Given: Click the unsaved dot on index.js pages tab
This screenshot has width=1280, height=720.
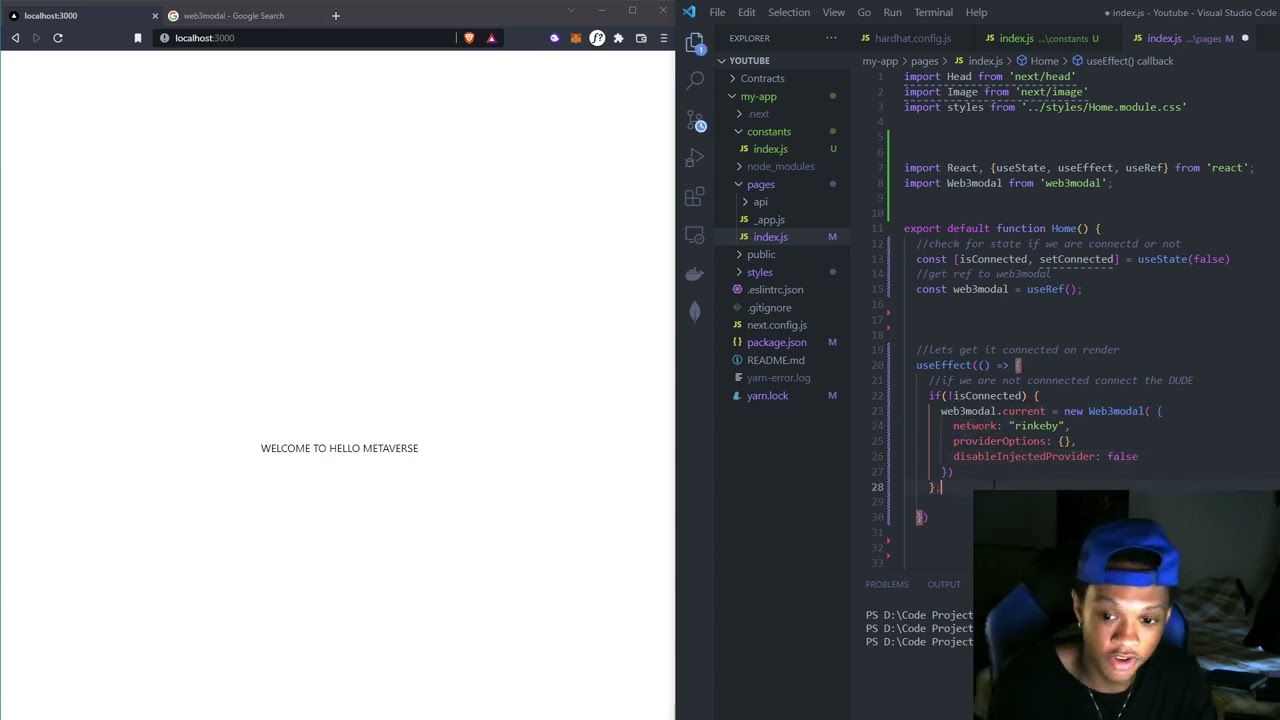Looking at the screenshot, I should tap(1245, 38).
